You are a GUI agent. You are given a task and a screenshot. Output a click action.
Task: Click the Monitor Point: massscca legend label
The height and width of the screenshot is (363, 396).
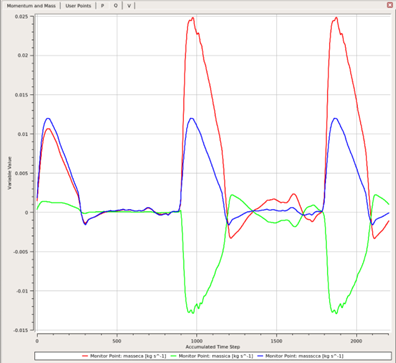click(304, 356)
